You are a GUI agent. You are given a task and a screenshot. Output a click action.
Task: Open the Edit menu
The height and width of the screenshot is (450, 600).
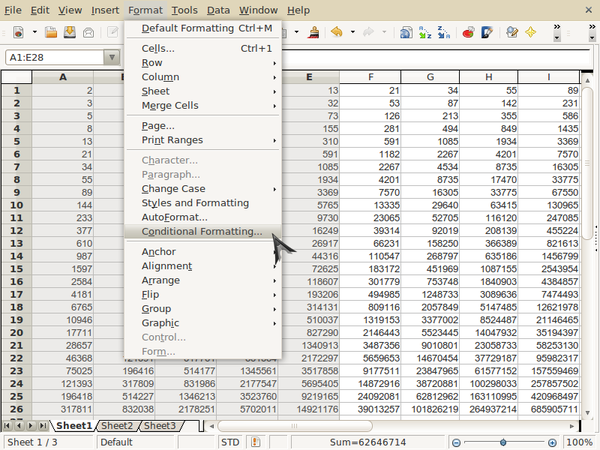(40, 10)
